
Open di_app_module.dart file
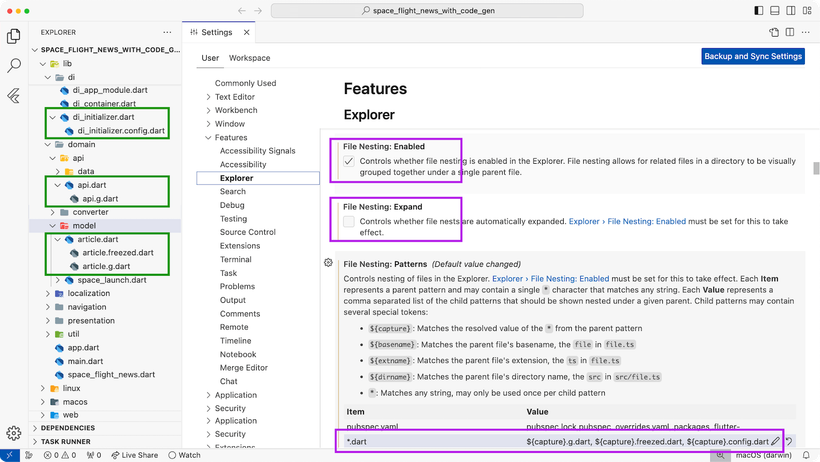(110, 90)
